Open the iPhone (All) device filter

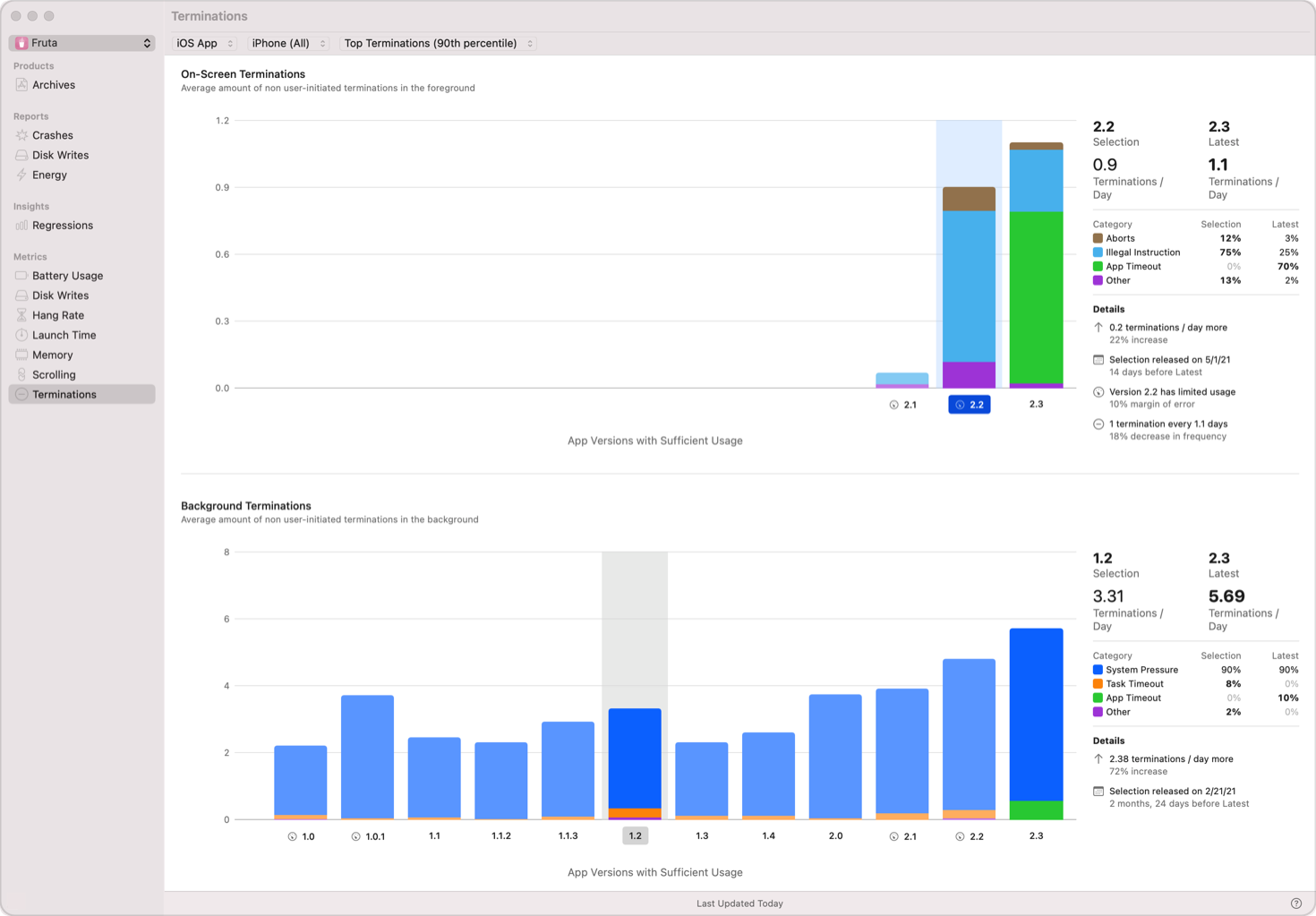point(287,42)
